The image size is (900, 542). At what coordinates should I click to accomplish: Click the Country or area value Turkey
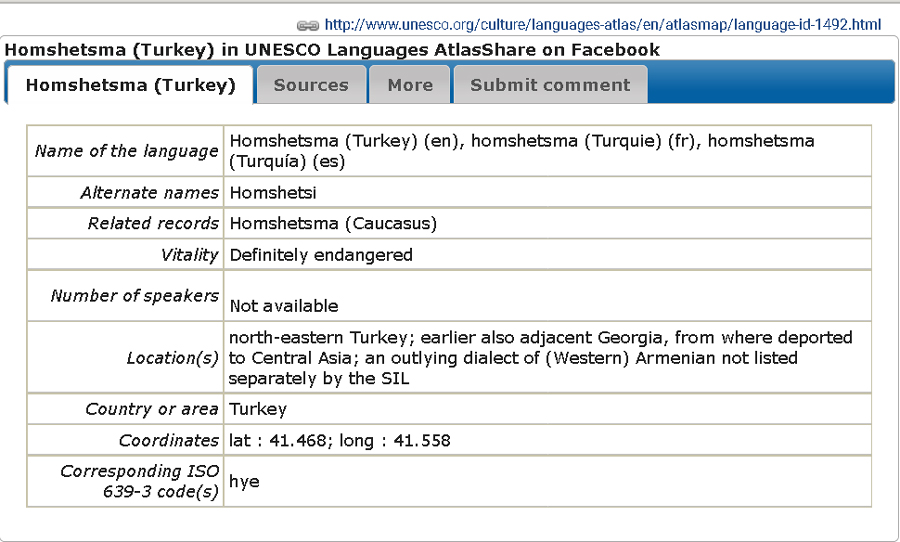tap(258, 409)
